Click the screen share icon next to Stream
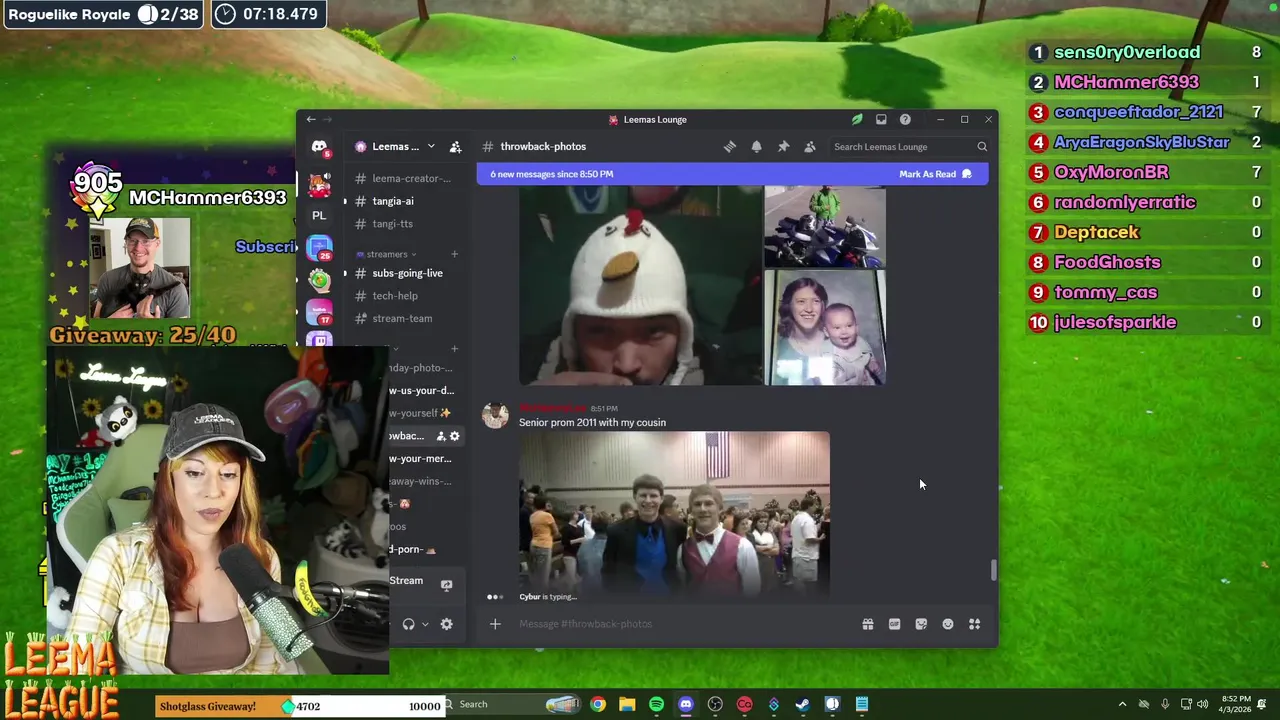 pyautogui.click(x=447, y=585)
